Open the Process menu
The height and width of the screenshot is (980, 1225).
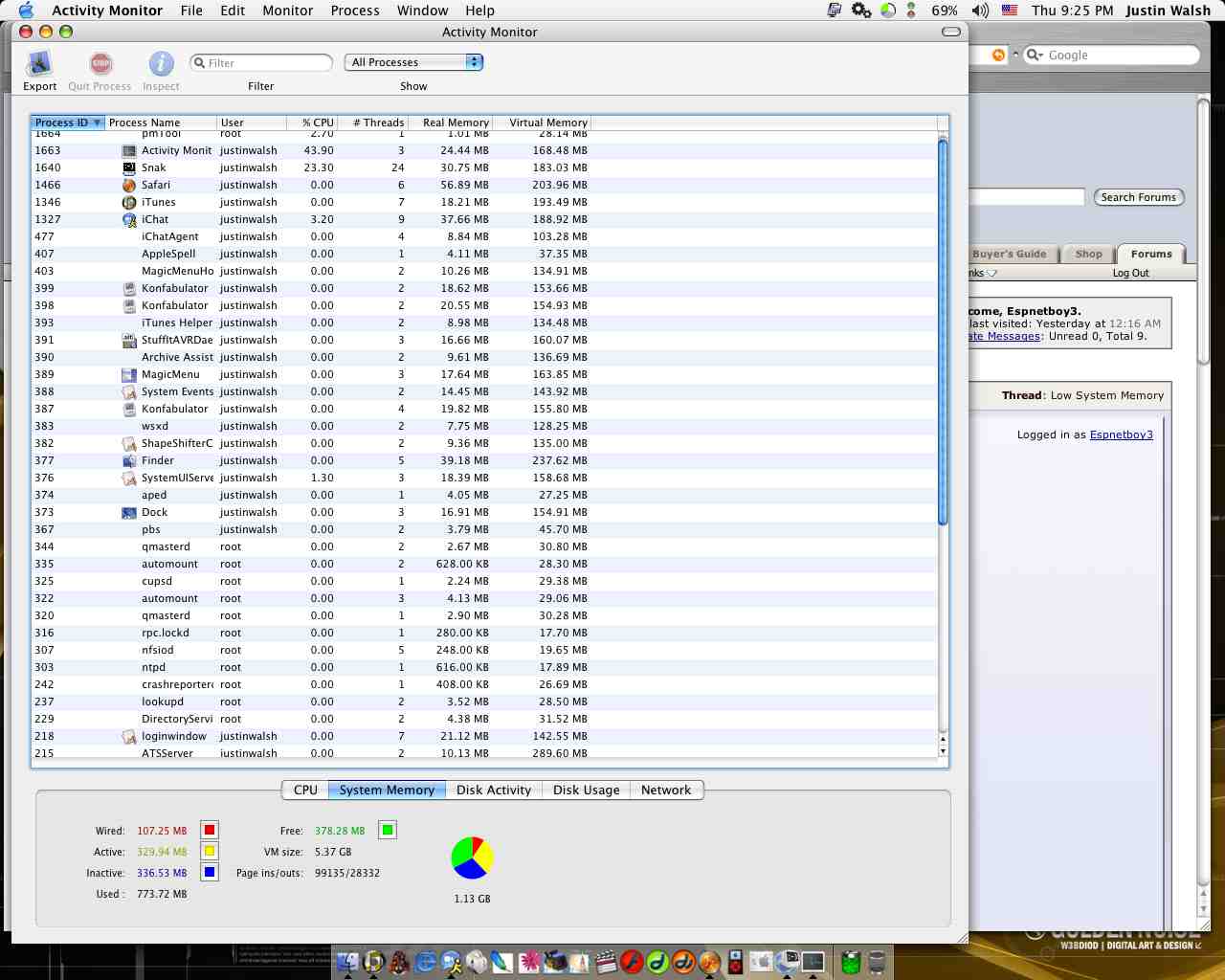click(x=355, y=11)
